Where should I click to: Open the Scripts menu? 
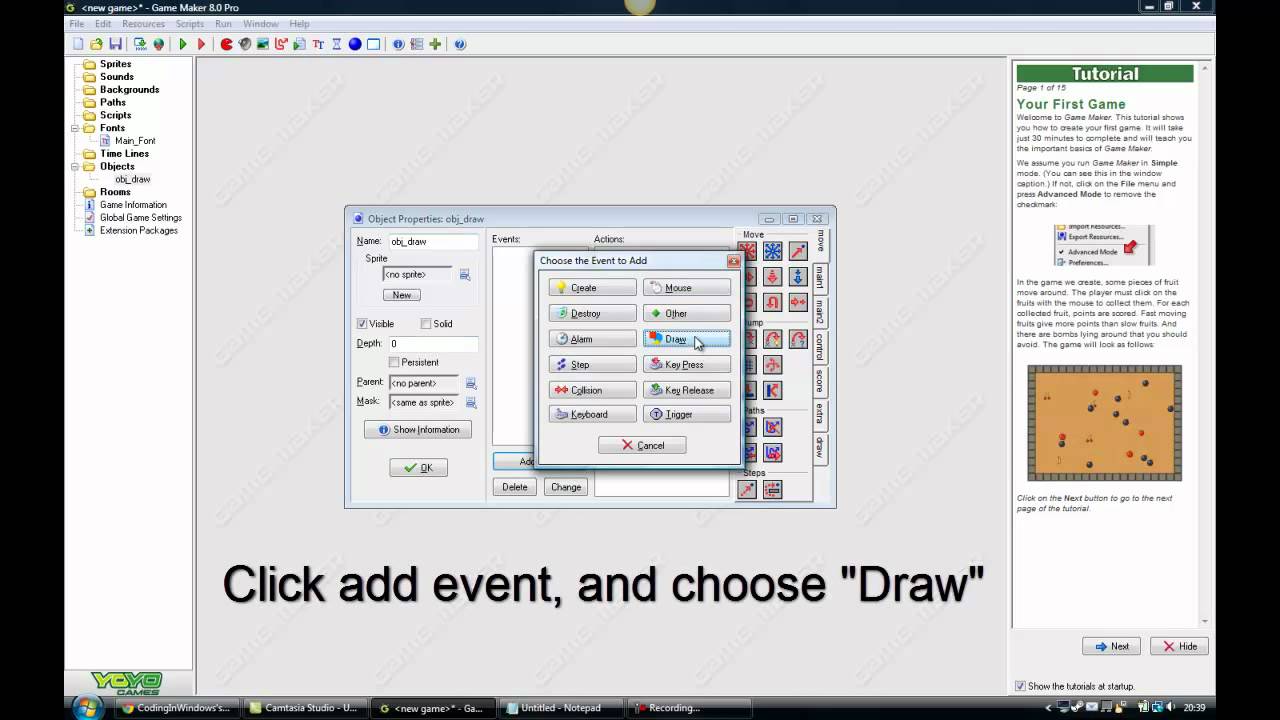tap(190, 24)
